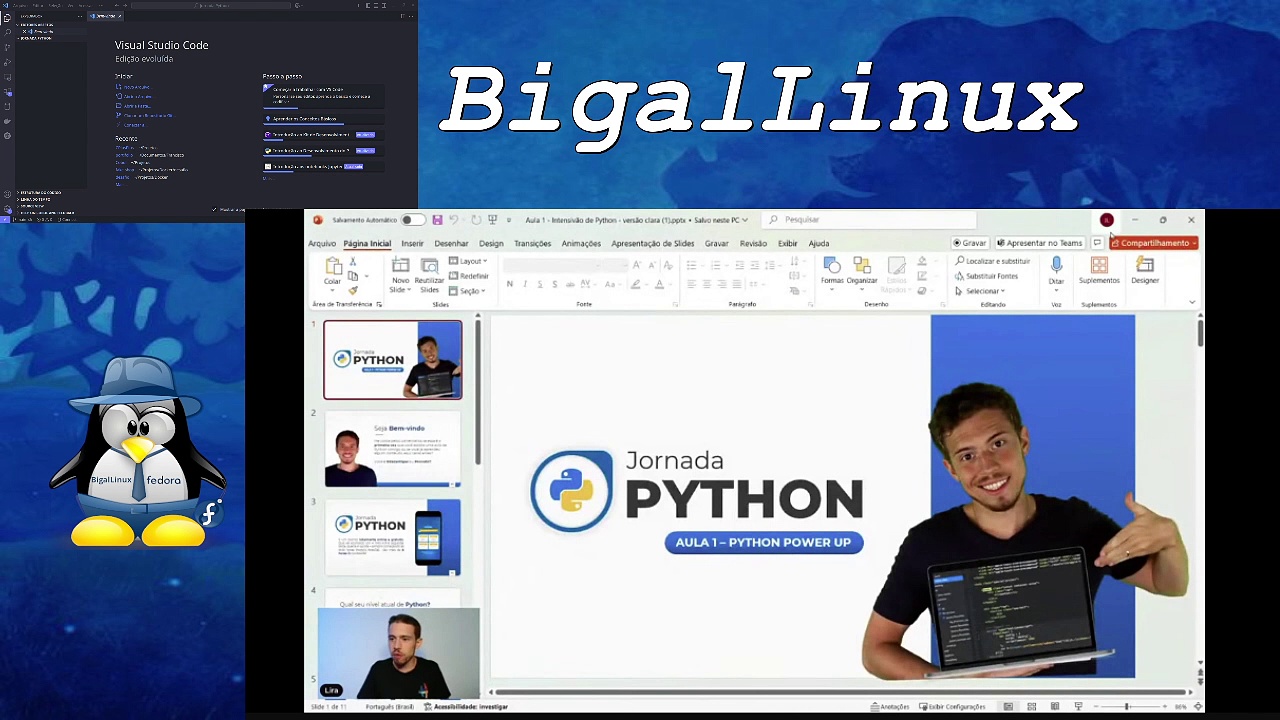Switch to the Transições tab
Image resolution: width=1280 pixels, height=720 pixels.
(x=532, y=243)
